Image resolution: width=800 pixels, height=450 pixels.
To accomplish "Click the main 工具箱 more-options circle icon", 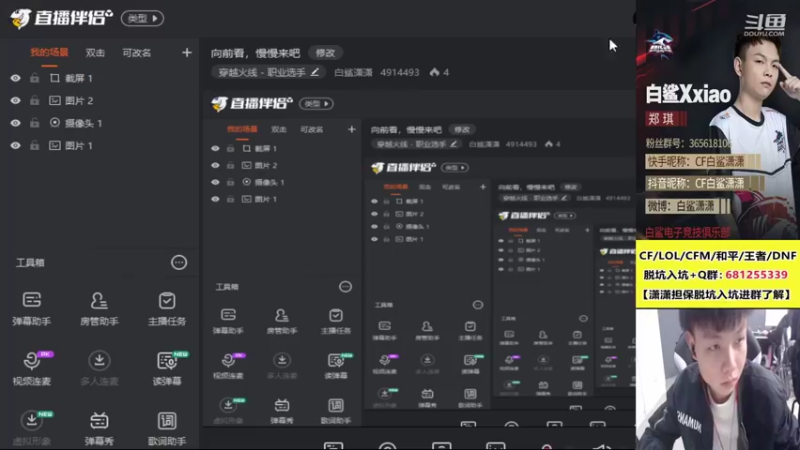I will (179, 262).
